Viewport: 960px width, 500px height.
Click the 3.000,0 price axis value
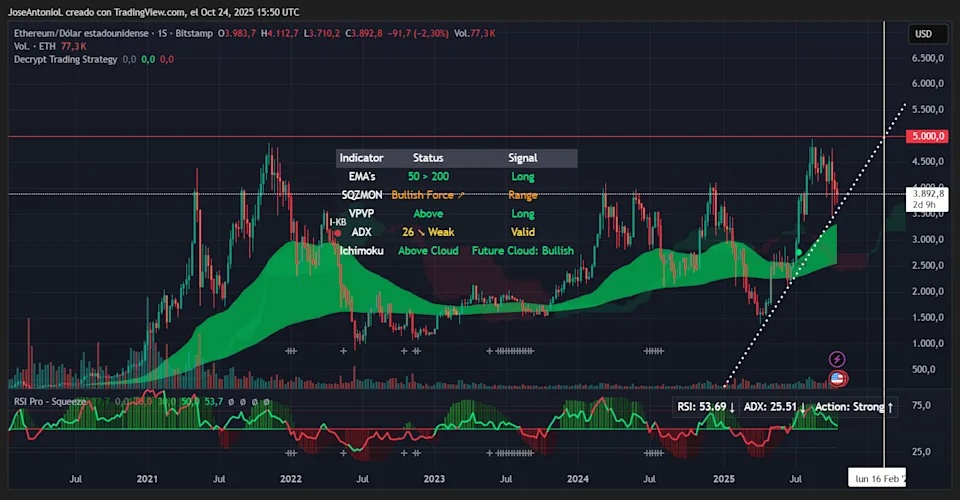928,239
